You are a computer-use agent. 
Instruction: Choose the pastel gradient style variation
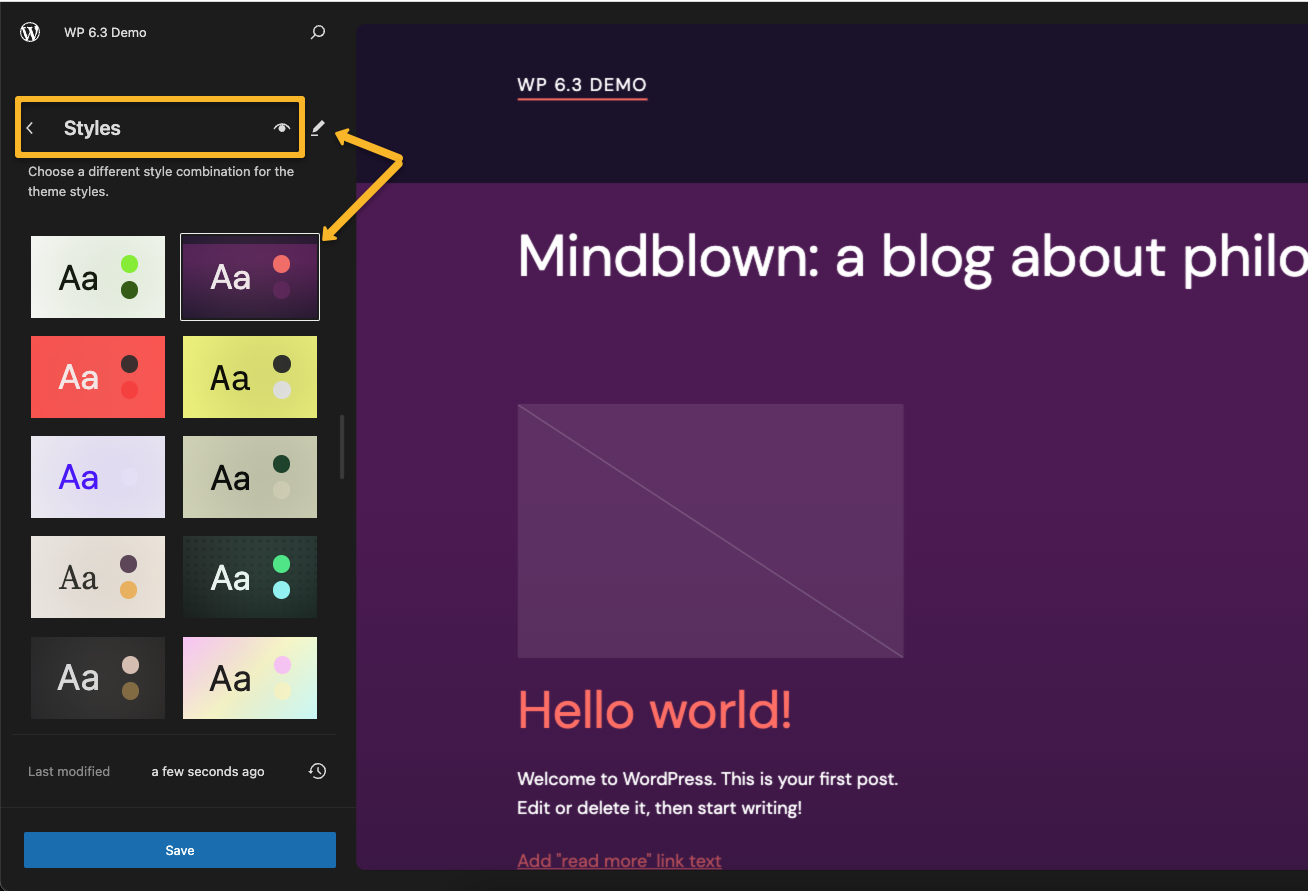[x=249, y=677]
